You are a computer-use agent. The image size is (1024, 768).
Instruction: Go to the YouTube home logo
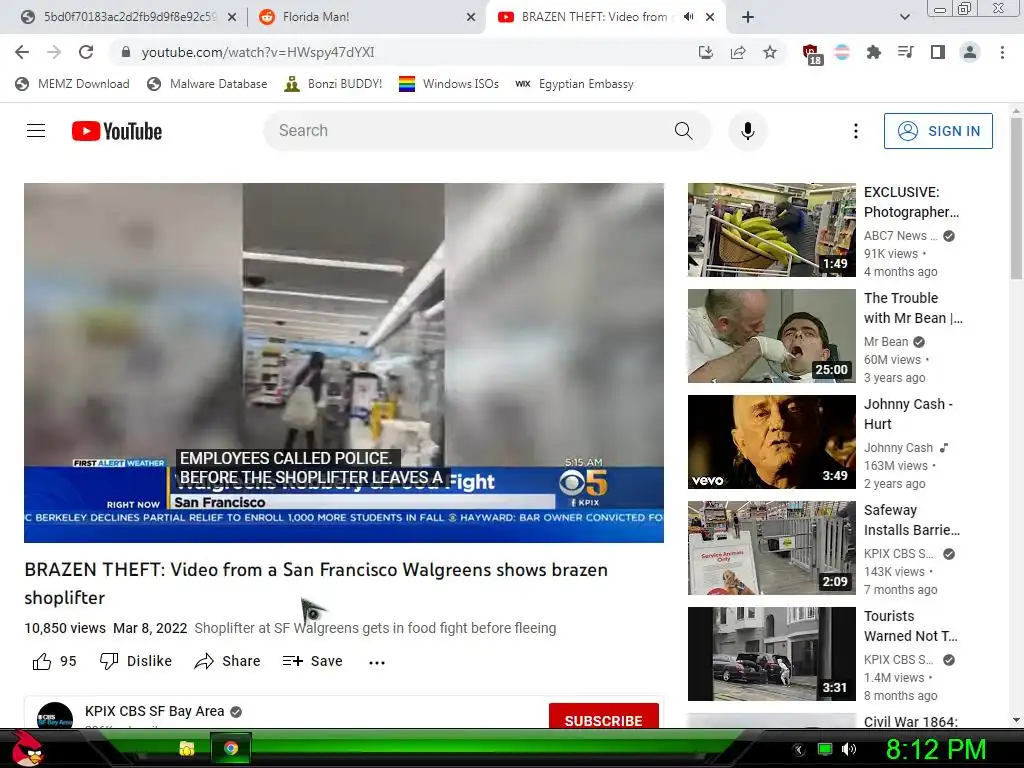pos(117,131)
